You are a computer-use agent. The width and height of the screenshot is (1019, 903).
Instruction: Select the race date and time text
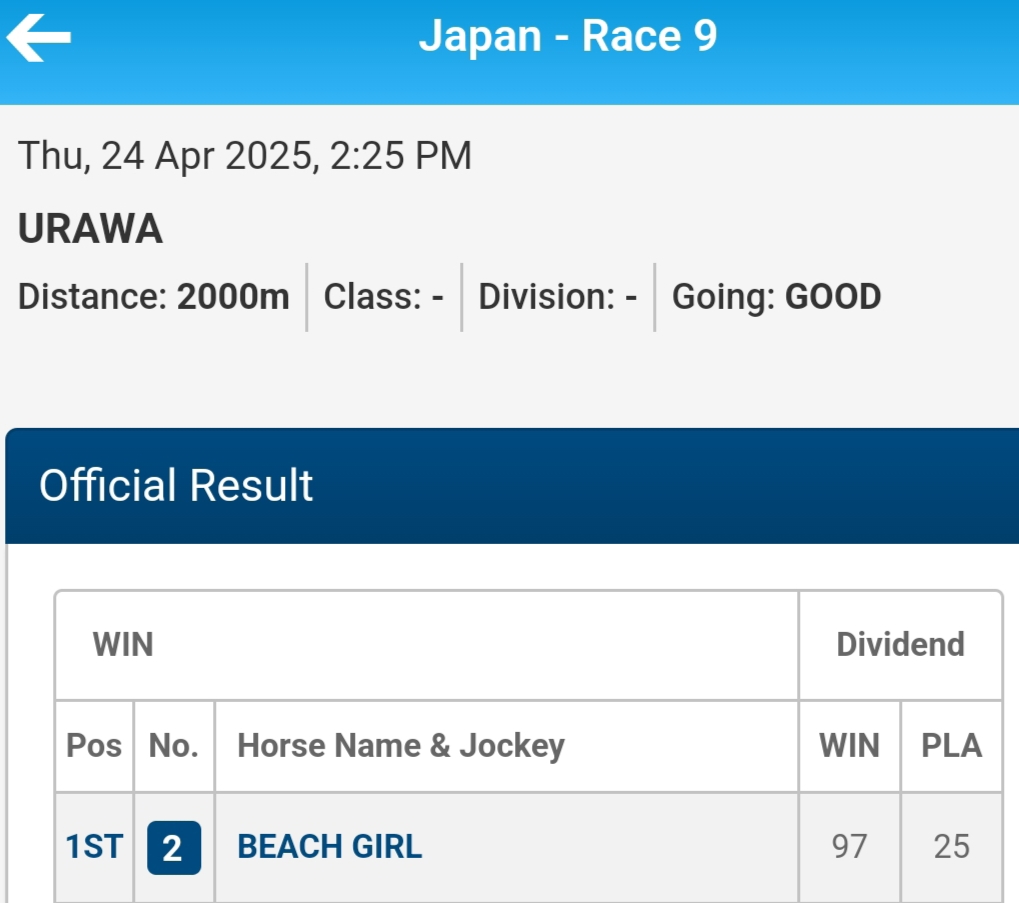(245, 156)
